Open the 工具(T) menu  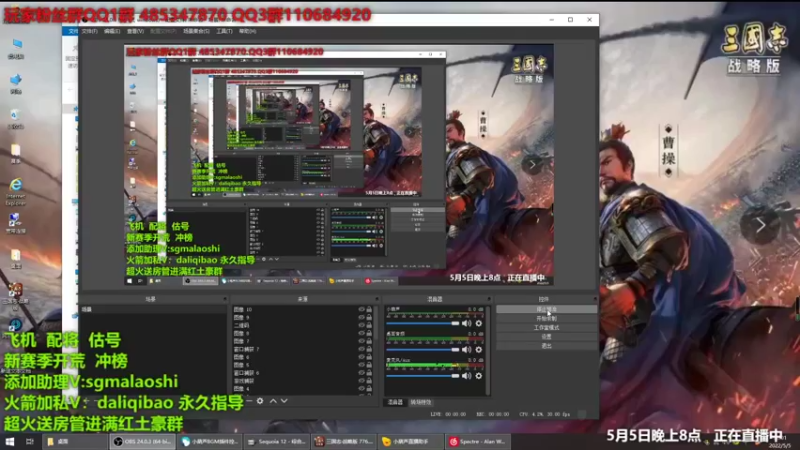click(x=224, y=31)
